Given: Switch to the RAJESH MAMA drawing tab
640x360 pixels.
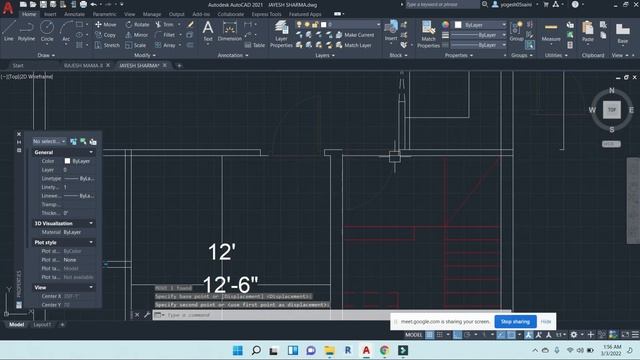Looking at the screenshot, I should pos(83,65).
